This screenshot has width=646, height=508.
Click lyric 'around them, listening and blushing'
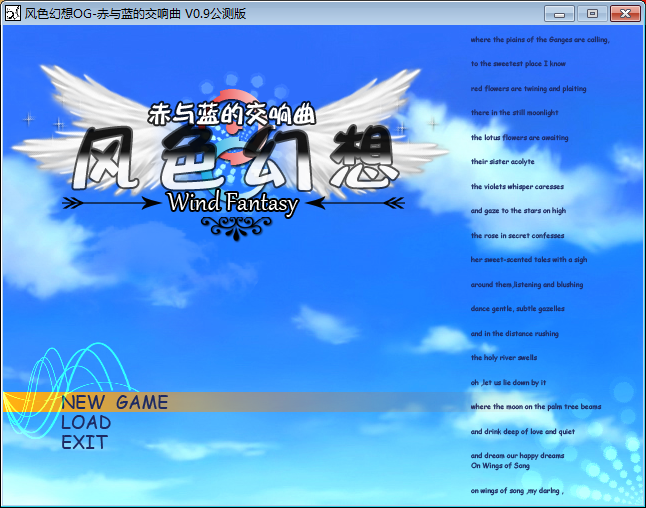[x=527, y=285]
